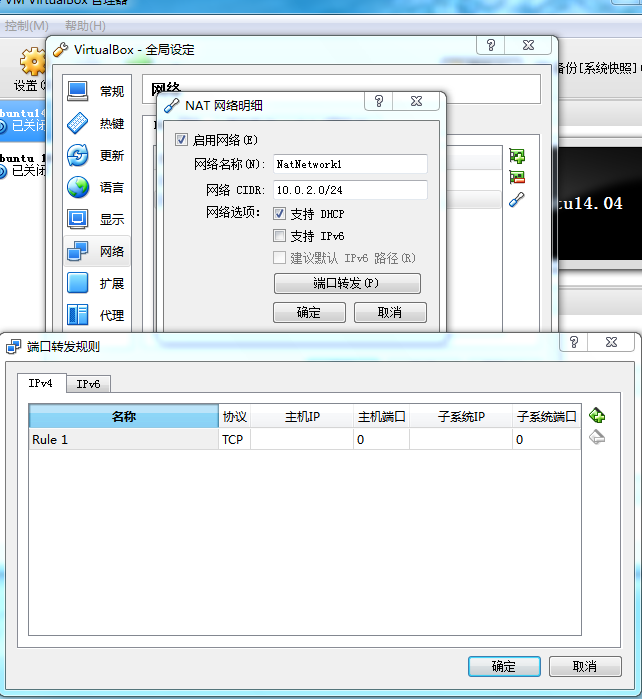This screenshot has height=699, width=642.
Task: Select the 'Rule 1' name cell
Action: 123,440
